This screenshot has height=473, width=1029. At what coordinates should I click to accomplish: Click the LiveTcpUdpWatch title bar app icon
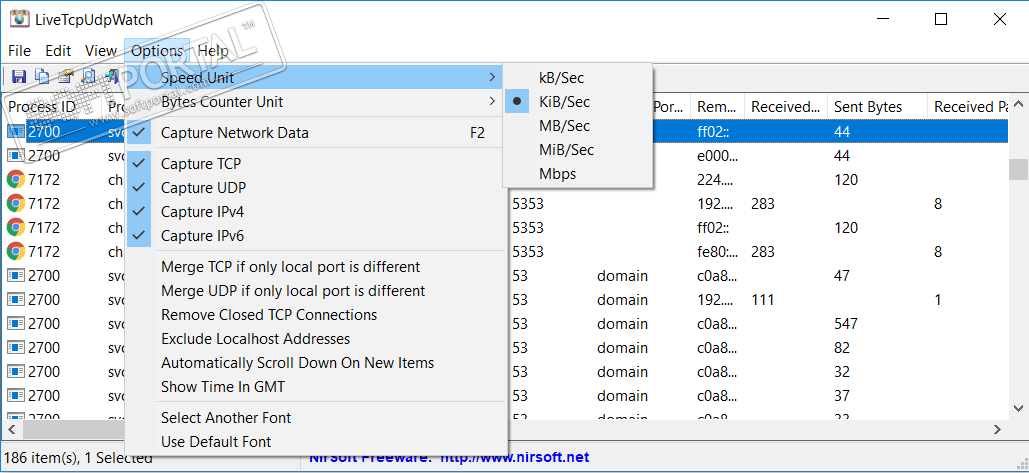coord(18,19)
